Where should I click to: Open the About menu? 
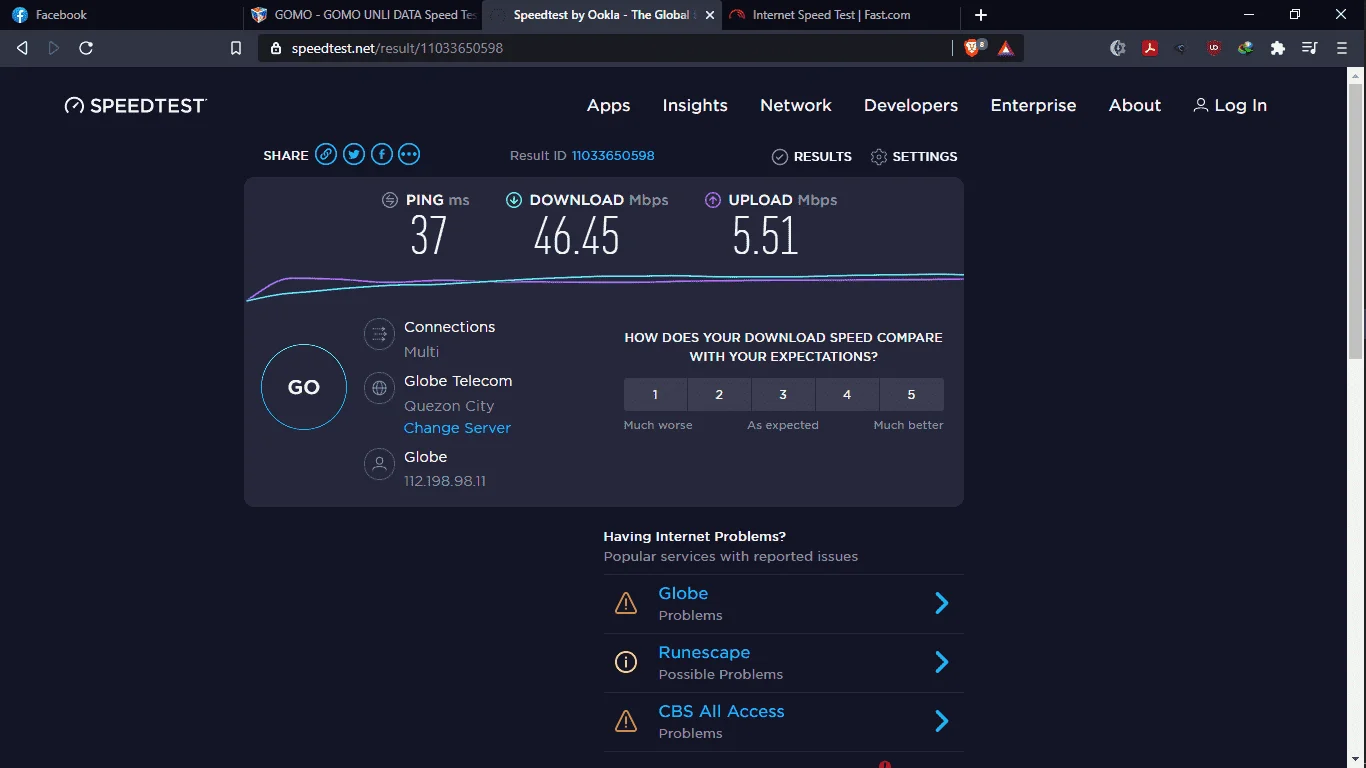coord(1135,106)
